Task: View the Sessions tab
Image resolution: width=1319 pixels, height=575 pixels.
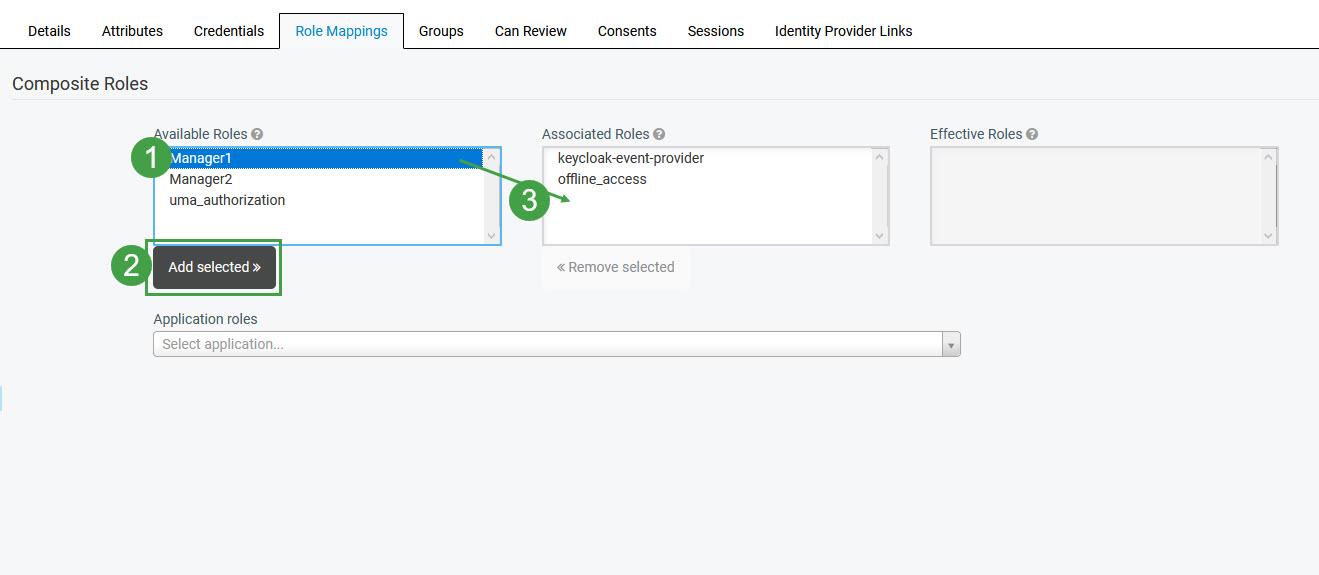Action: (715, 31)
